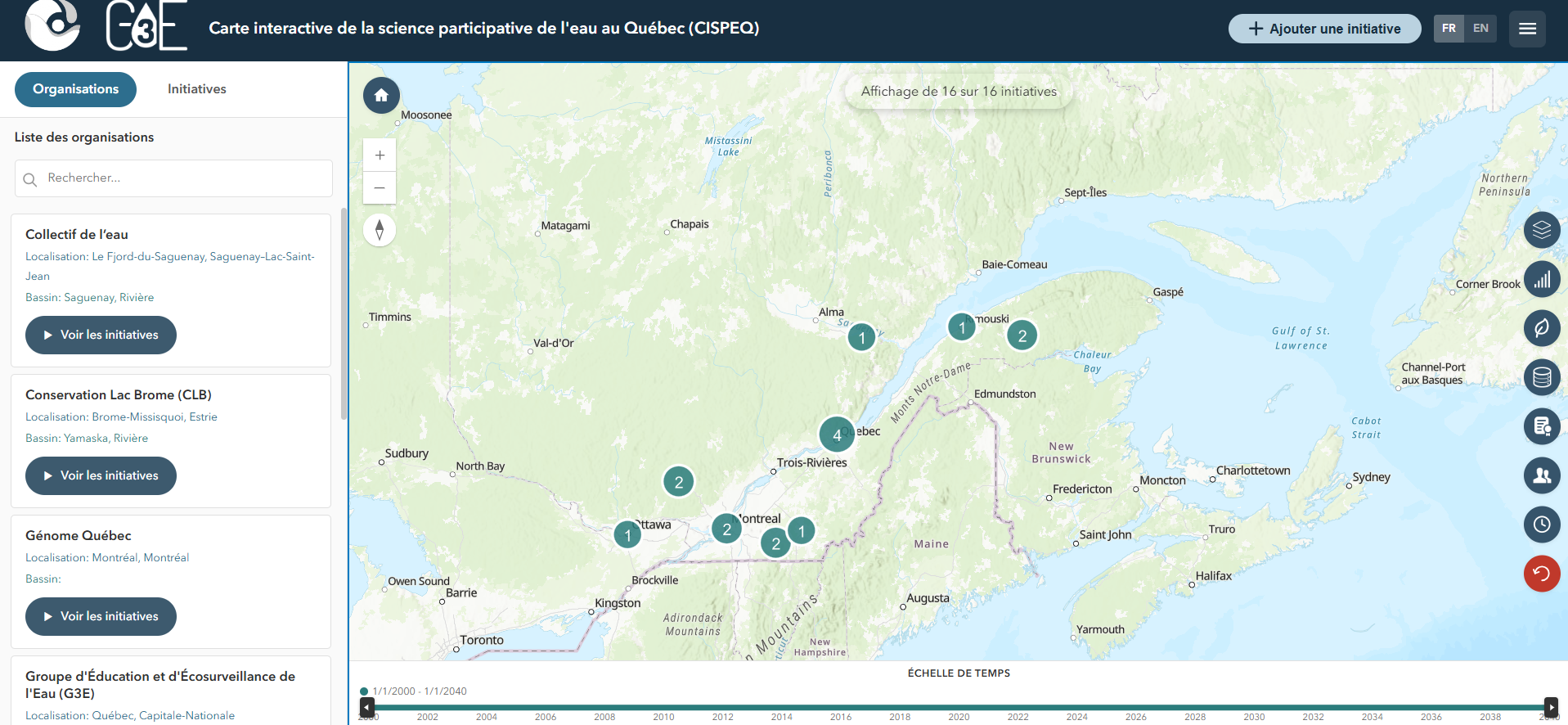This screenshot has width=1568, height=725.
Task: Zoom in with the plus button
Action: click(380, 155)
